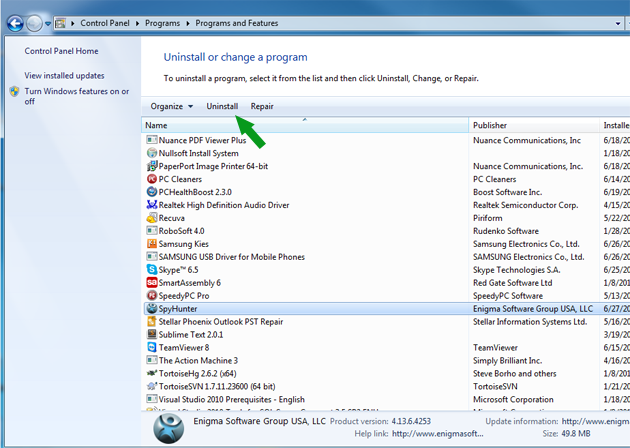
Task: Select Programs and Features breadcrumb
Action: click(237, 23)
